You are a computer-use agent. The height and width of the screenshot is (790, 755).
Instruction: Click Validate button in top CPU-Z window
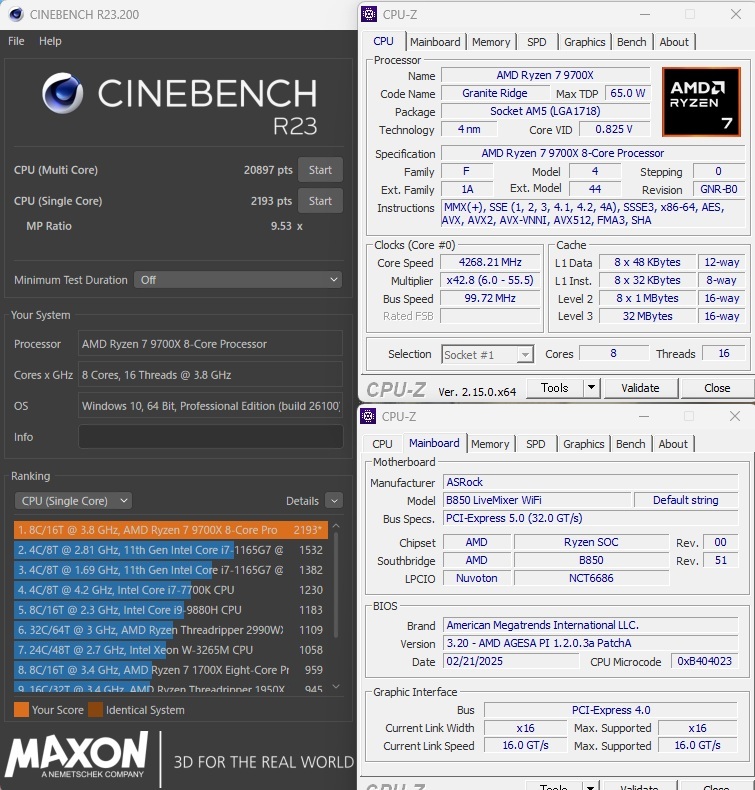point(640,388)
